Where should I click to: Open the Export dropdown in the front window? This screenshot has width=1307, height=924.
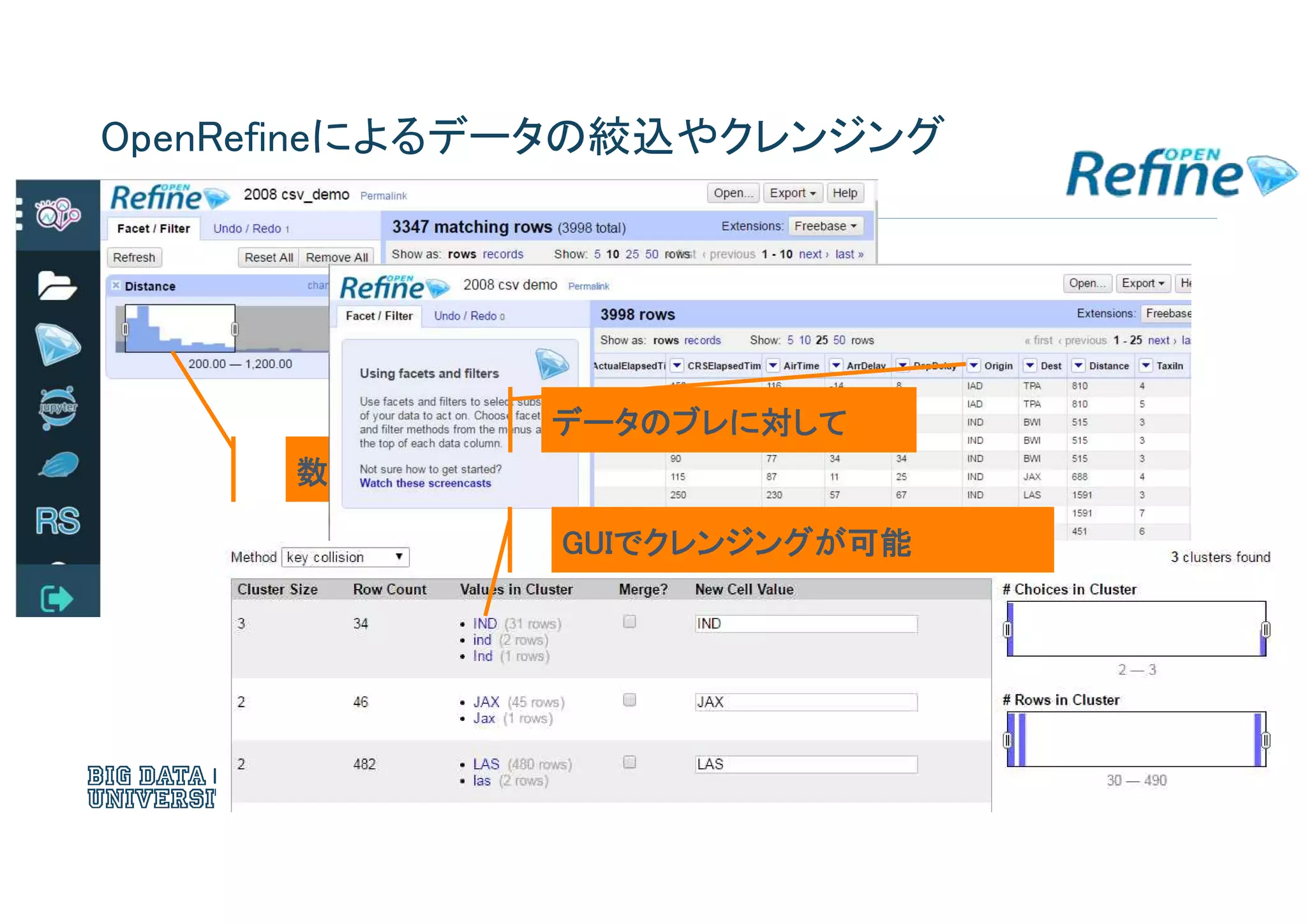point(1142,283)
